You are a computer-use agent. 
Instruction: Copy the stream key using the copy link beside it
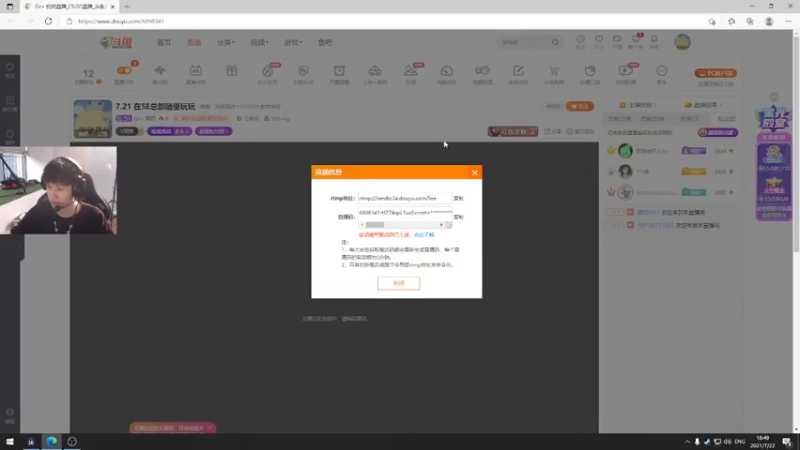(x=458, y=217)
